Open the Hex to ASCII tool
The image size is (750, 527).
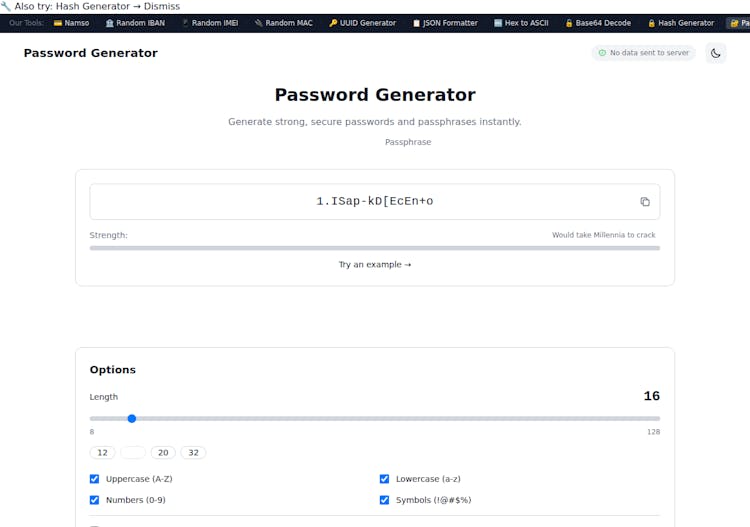(x=521, y=23)
